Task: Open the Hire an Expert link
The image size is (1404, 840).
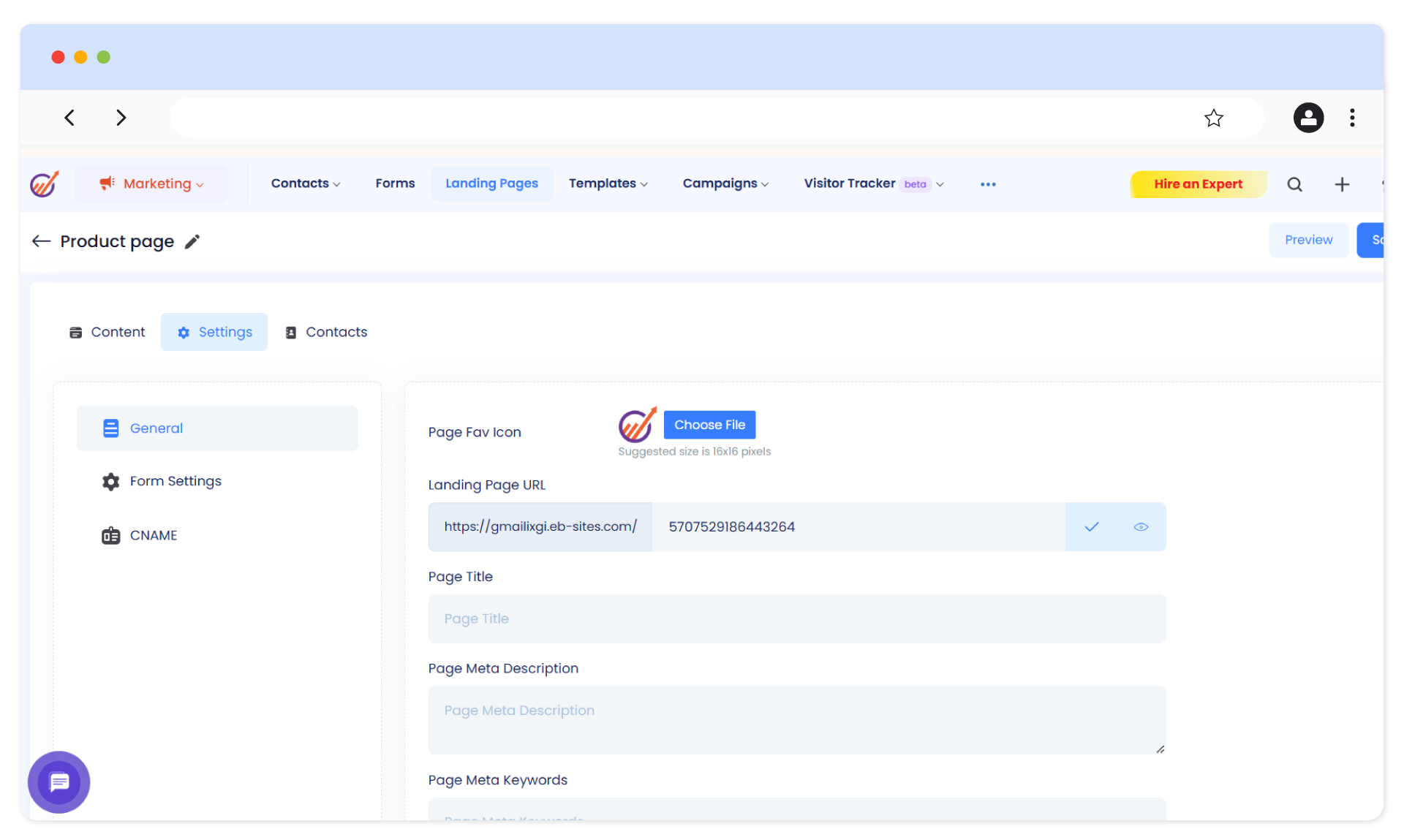Action: [x=1197, y=183]
